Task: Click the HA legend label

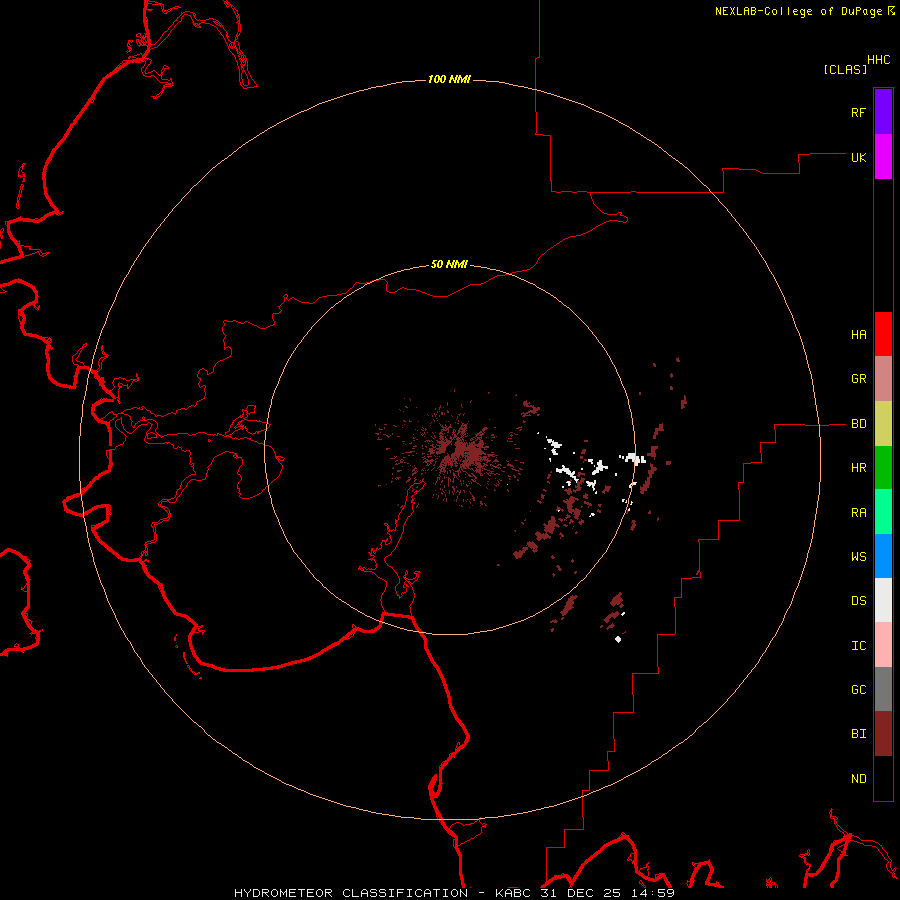Action: pos(859,334)
